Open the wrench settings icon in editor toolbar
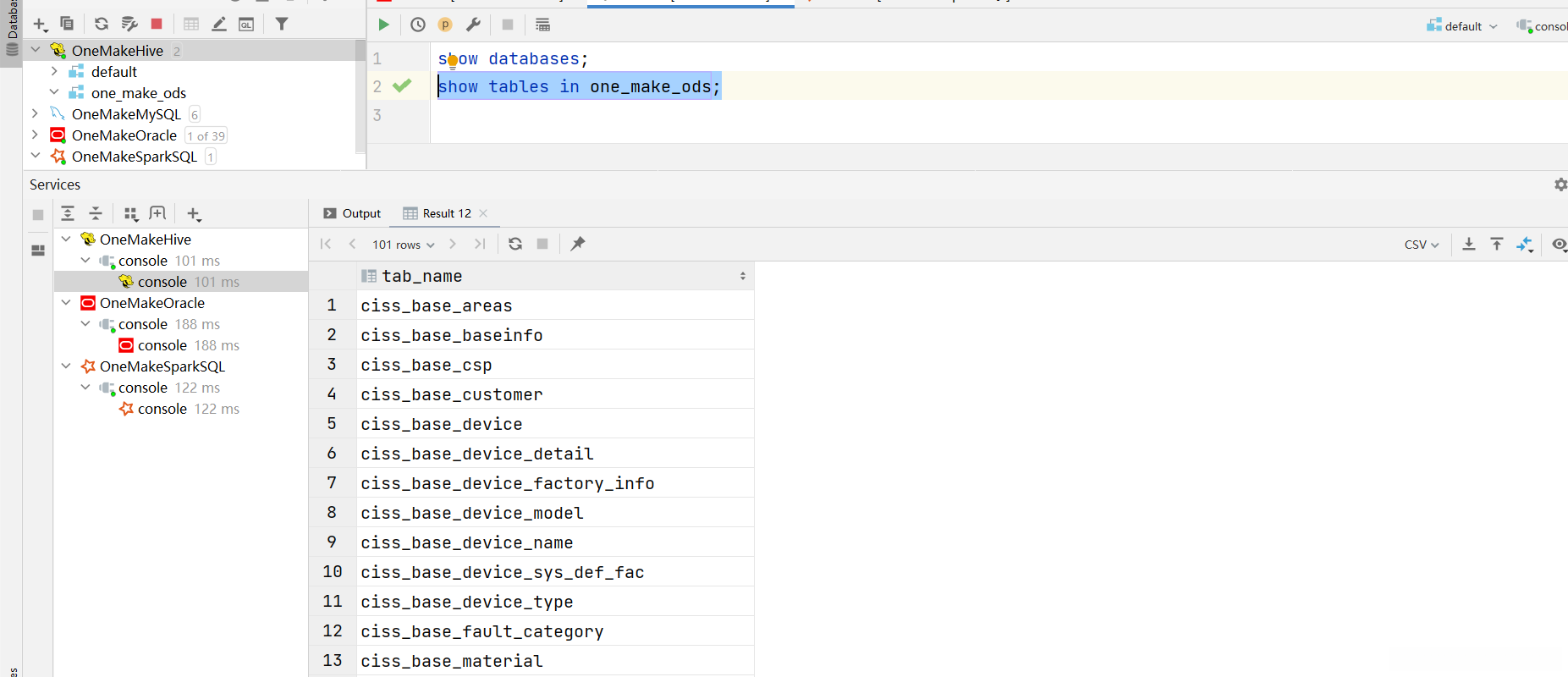 [474, 25]
